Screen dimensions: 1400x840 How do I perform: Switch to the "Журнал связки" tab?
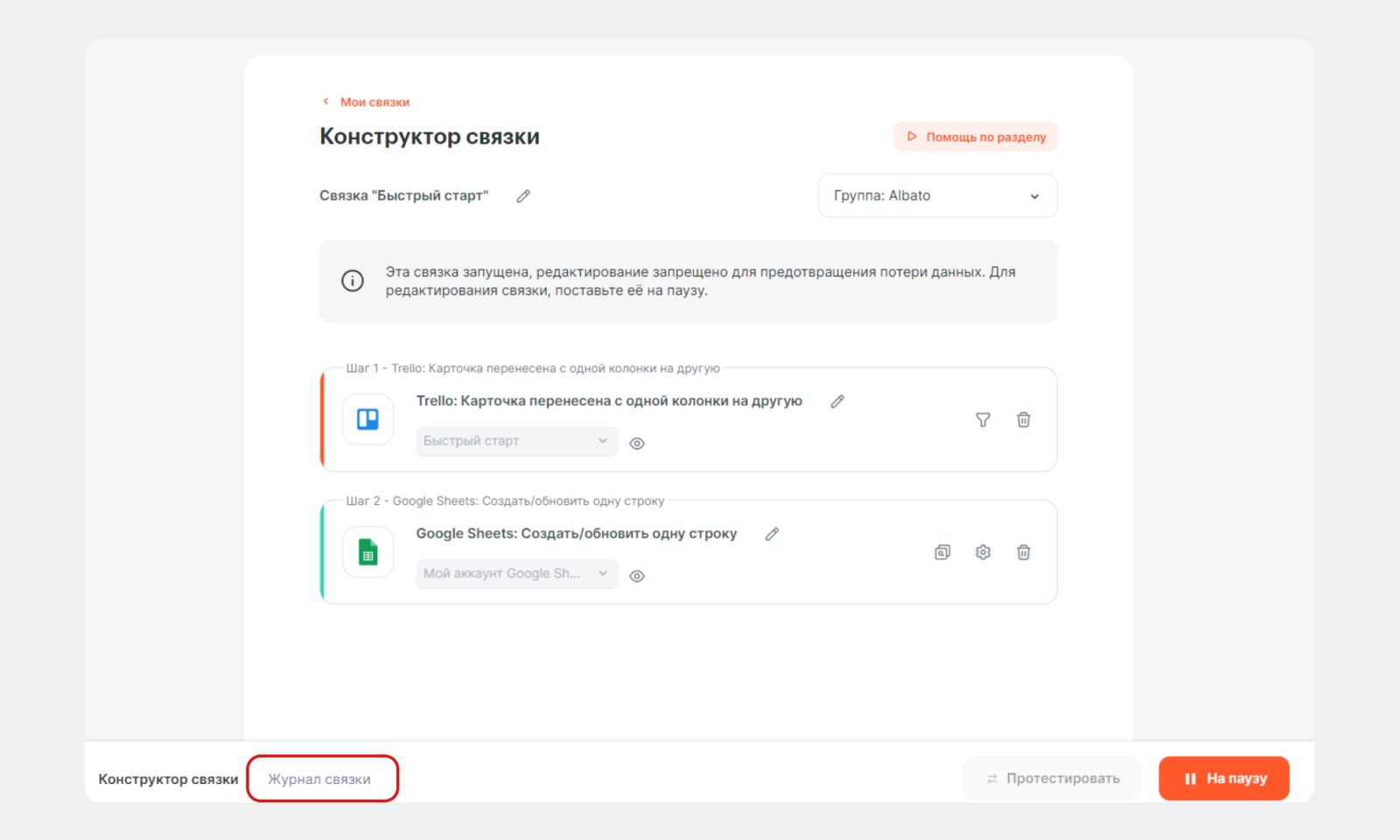tap(319, 779)
